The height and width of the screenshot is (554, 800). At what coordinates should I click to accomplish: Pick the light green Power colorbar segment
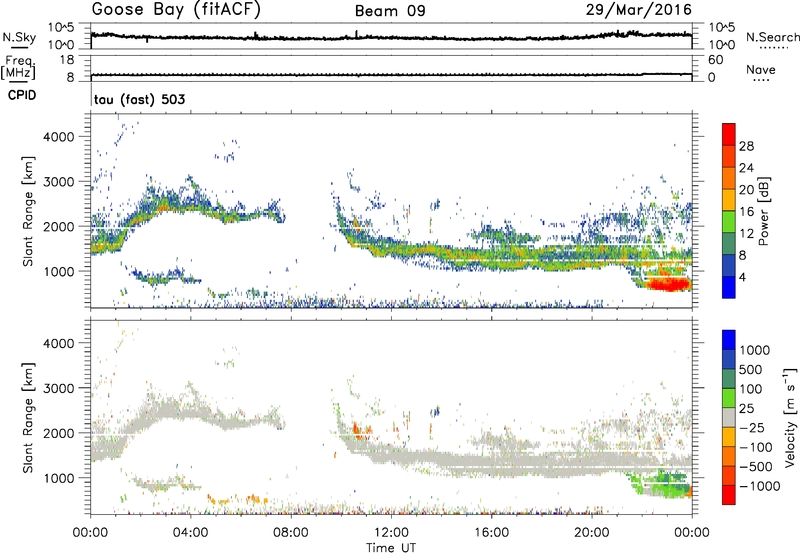[729, 222]
